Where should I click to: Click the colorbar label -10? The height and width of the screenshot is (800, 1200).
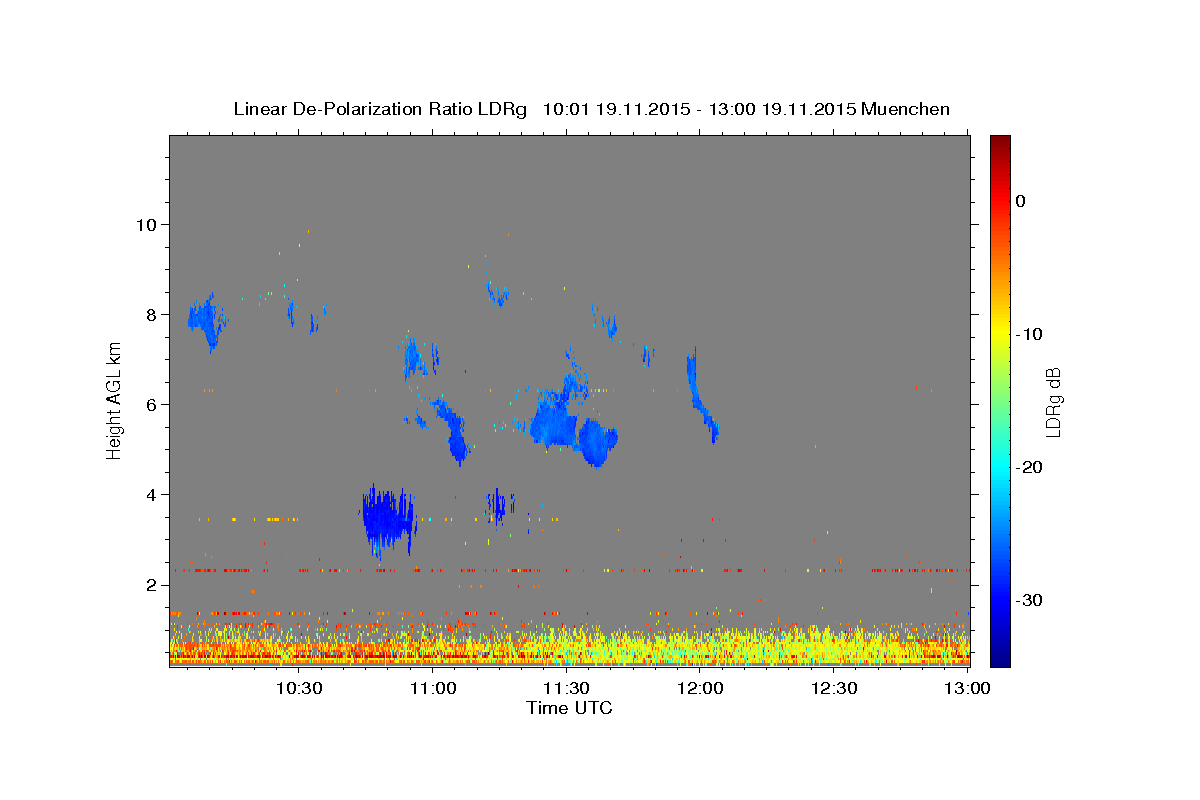[1028, 334]
